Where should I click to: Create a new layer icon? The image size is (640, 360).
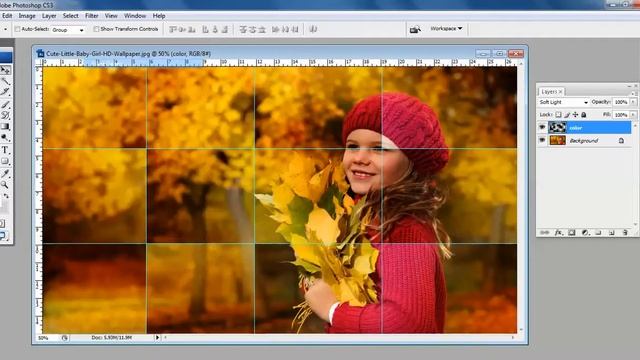611,233
